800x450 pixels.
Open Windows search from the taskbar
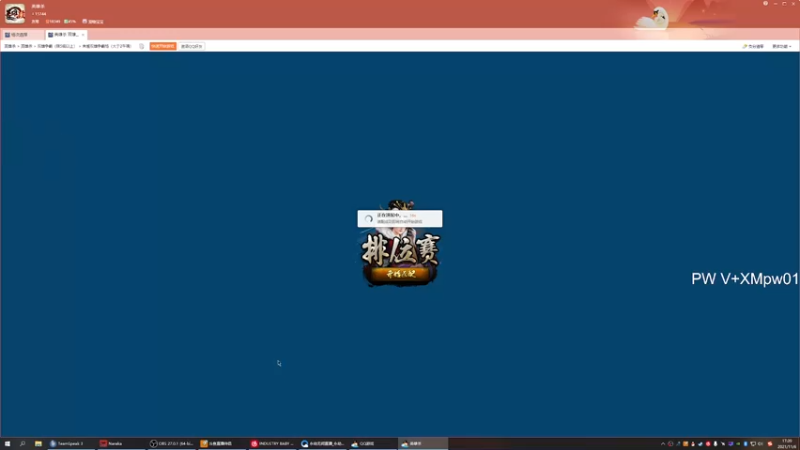pos(22,444)
